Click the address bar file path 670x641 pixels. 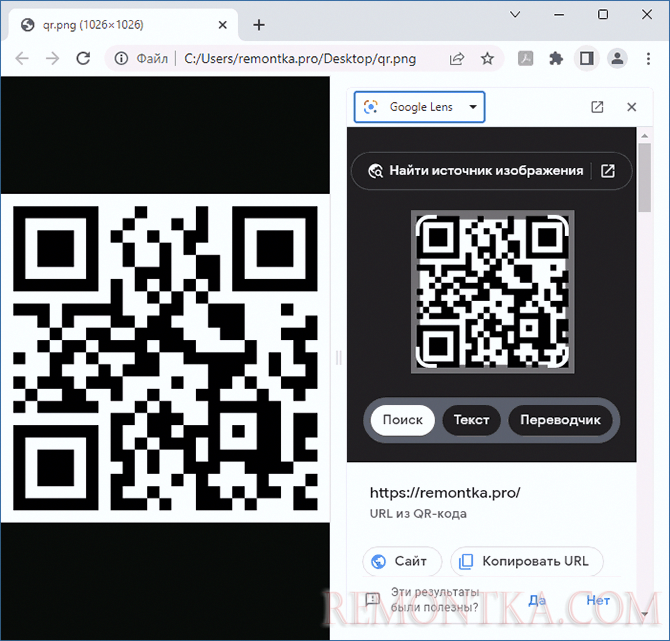(x=300, y=58)
